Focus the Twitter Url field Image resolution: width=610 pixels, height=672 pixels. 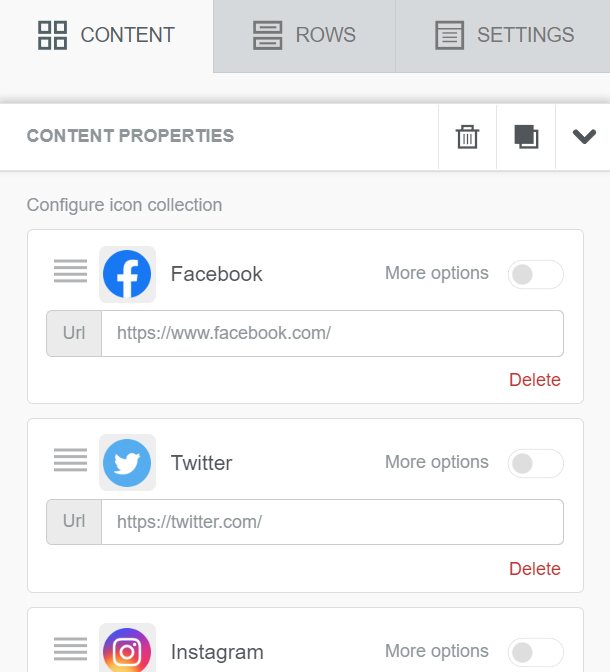coord(332,522)
